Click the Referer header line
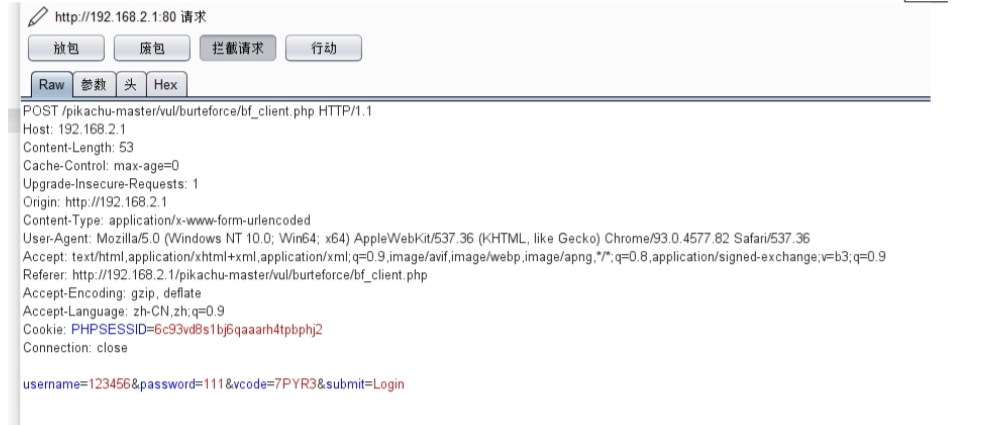Viewport: 999px width, 425px height. click(x=225, y=275)
